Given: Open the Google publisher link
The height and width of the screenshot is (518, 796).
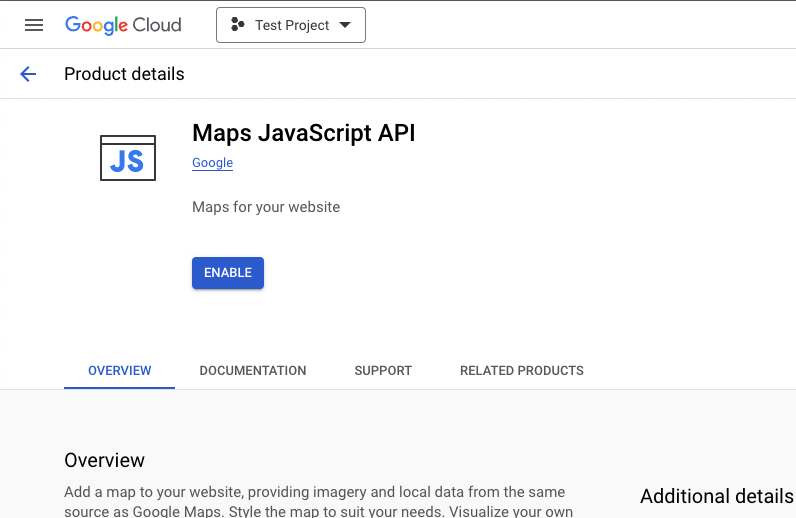Looking at the screenshot, I should [212, 163].
